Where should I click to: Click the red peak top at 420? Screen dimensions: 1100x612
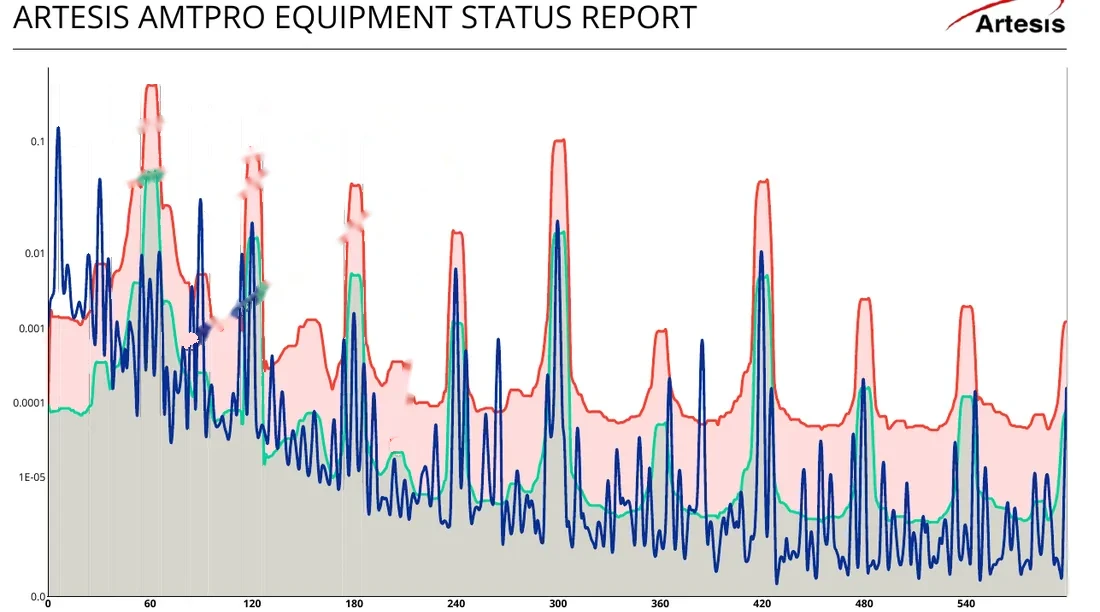point(763,181)
